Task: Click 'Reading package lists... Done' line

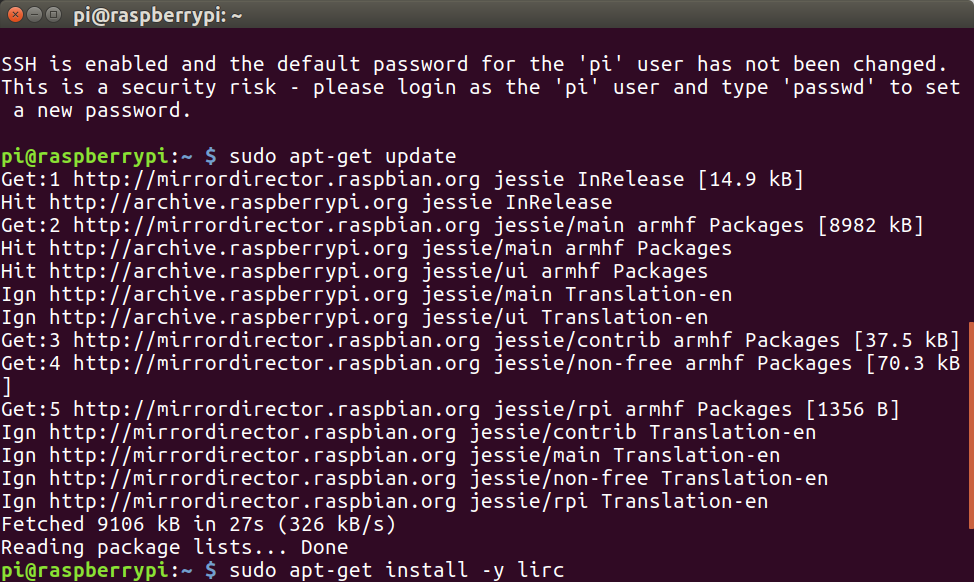Action: pos(175,548)
